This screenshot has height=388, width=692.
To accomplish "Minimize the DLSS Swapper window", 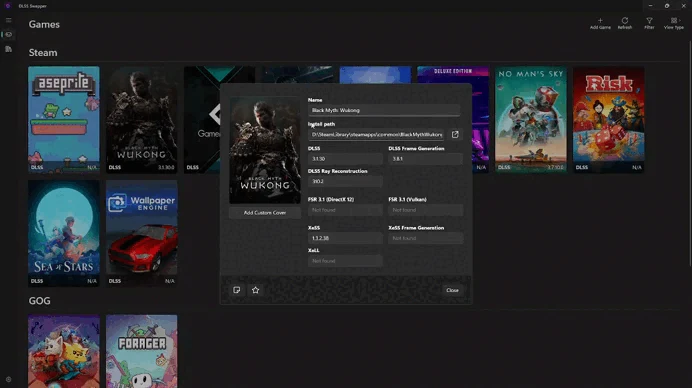I will tap(651, 6).
